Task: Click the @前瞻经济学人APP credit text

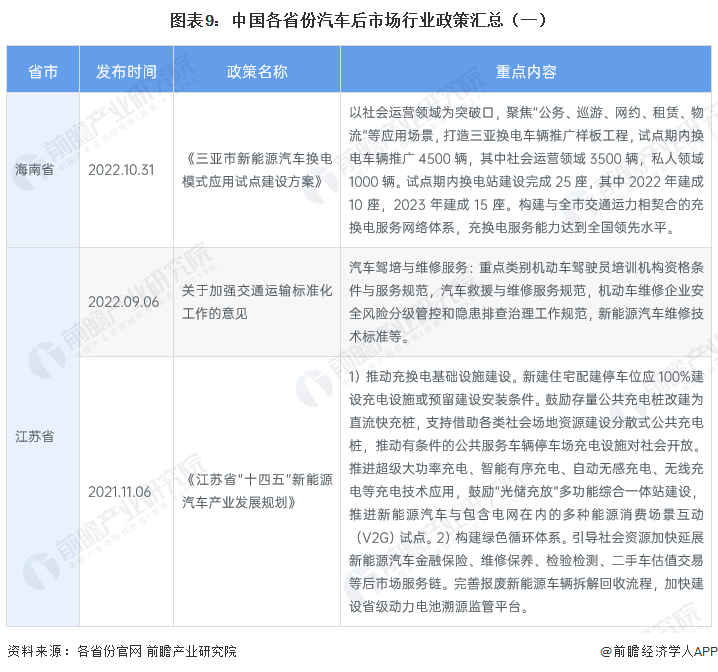Action: [x=658, y=650]
